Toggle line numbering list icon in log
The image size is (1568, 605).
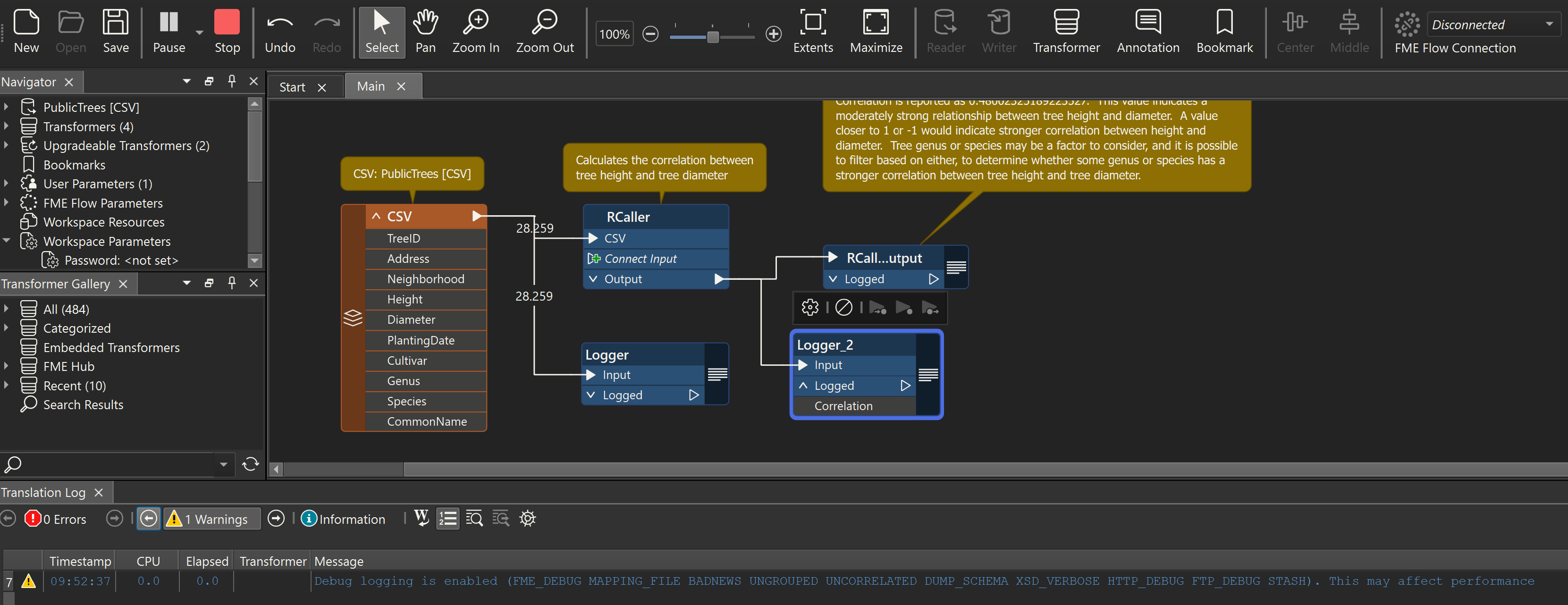pos(447,519)
